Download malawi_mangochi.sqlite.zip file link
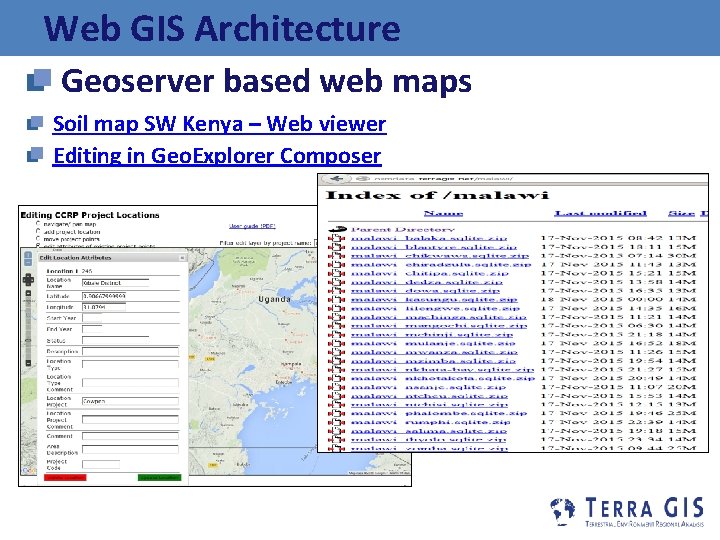Image resolution: width=720 pixels, height=540 pixels. 439,326
